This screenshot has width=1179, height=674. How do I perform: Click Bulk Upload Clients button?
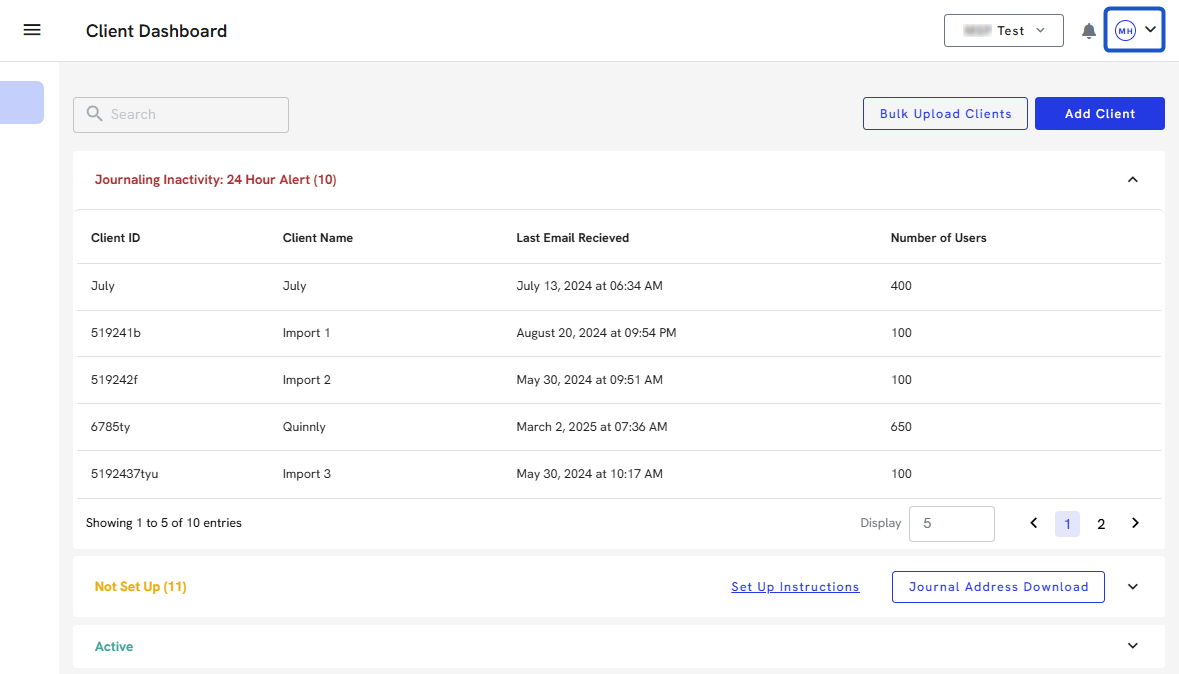(x=945, y=114)
